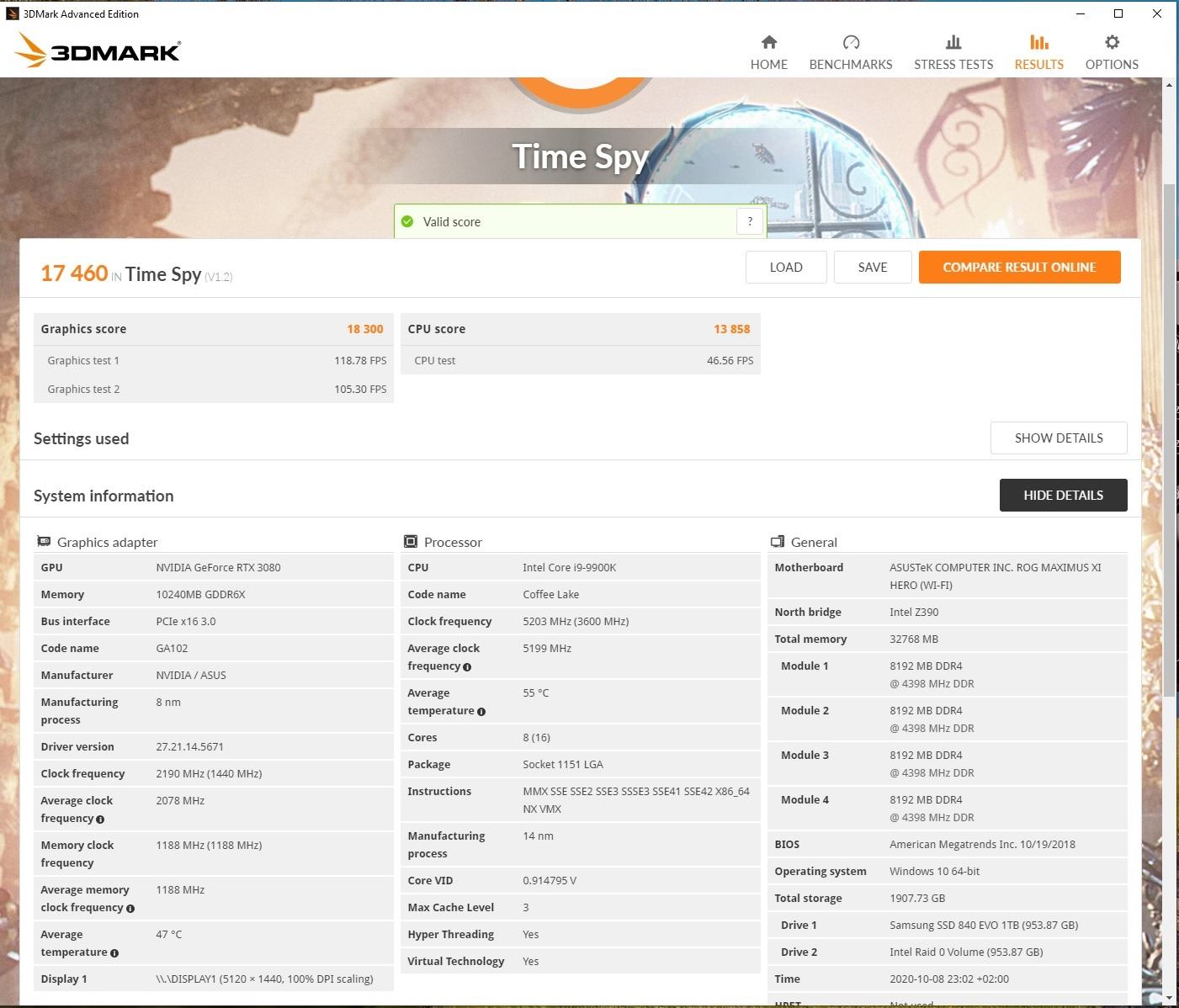Viewport: 1179px width, 1008px height.
Task: Click info icon next to GPU Average temperature
Action: [x=114, y=952]
